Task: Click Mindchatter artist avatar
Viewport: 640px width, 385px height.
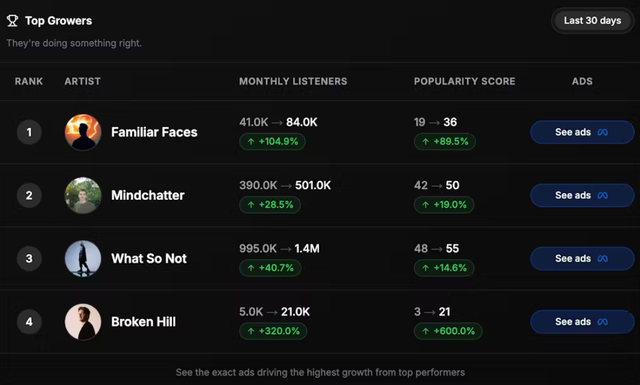Action: pos(83,195)
